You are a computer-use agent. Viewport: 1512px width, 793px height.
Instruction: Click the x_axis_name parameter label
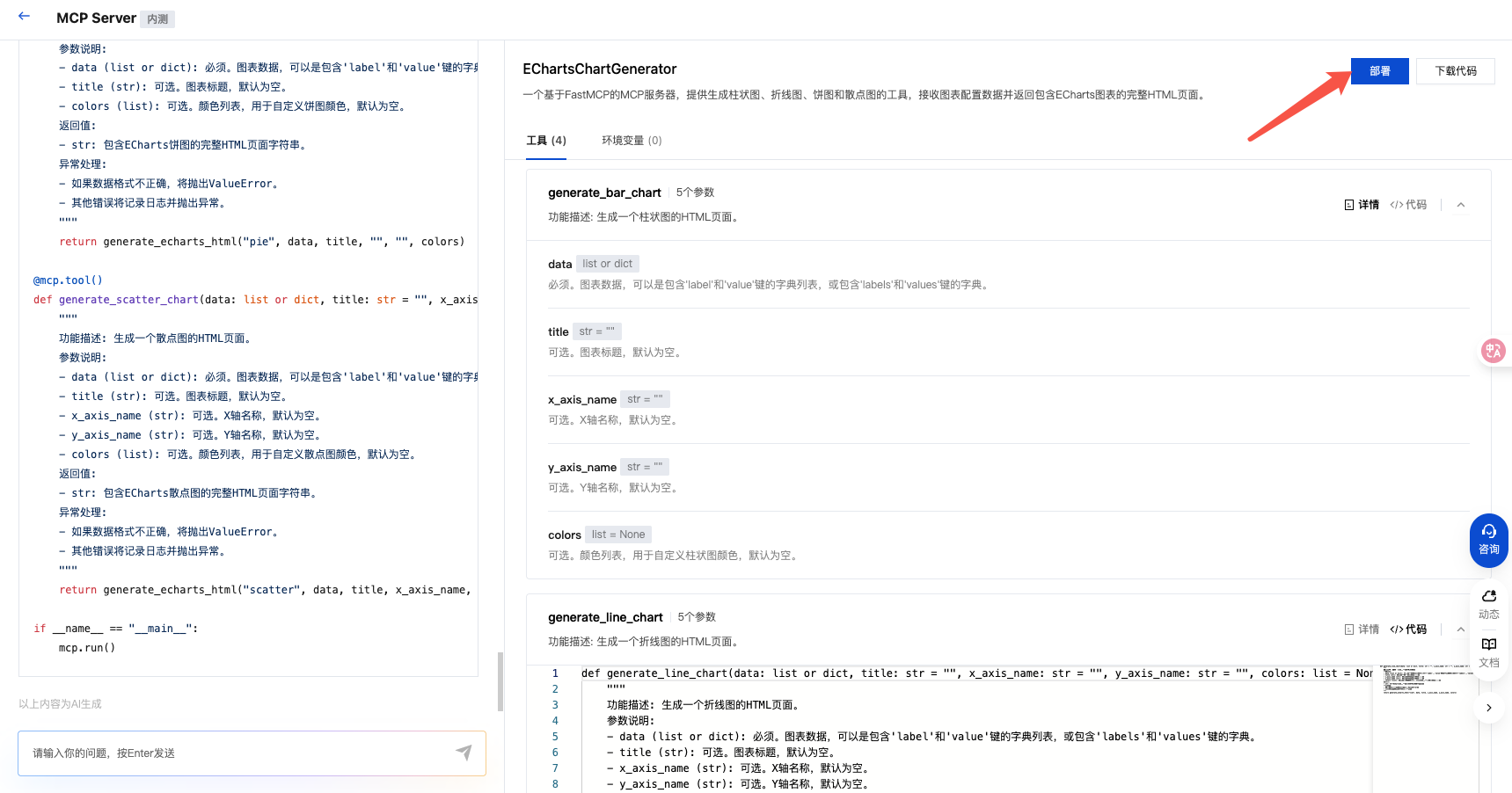point(582,400)
